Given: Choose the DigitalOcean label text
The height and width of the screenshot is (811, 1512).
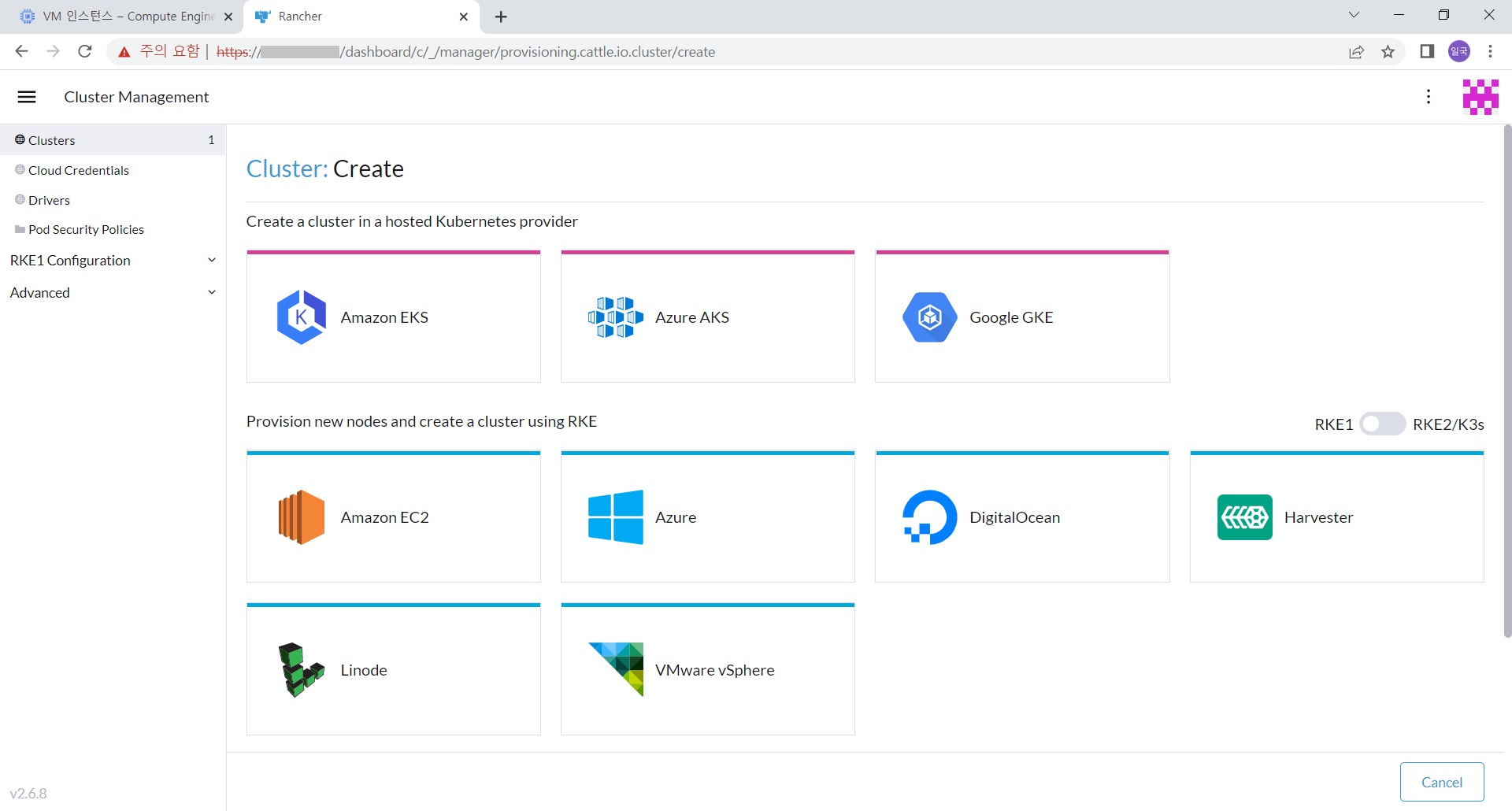Looking at the screenshot, I should [x=1014, y=517].
